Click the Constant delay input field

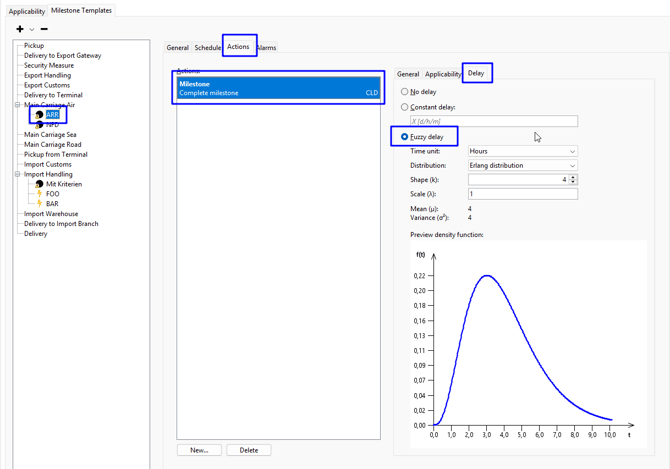click(x=494, y=121)
